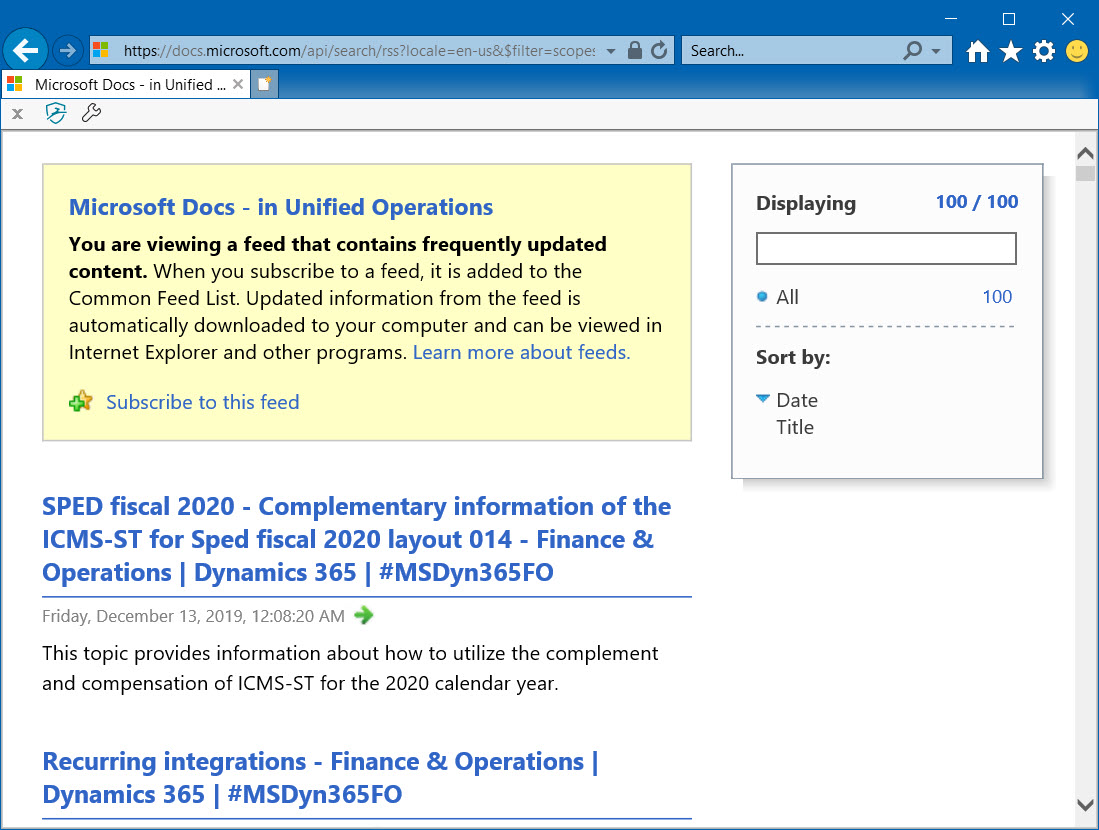Open the Home page icon
Image resolution: width=1099 pixels, height=830 pixels.
pos(977,51)
